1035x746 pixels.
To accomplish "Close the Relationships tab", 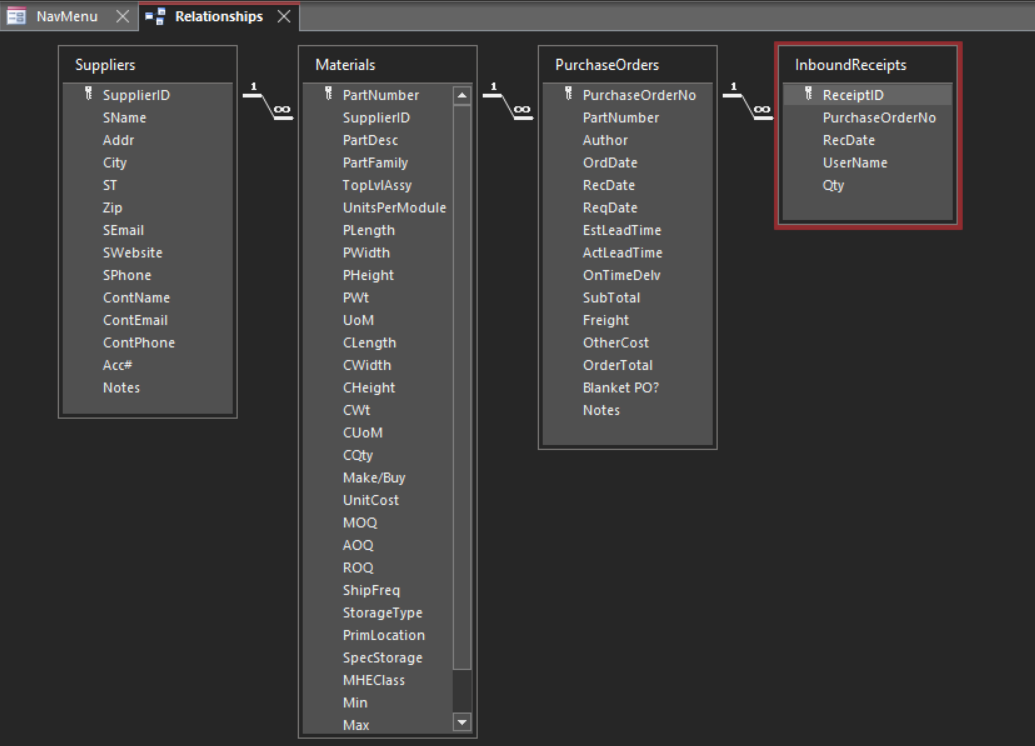I will point(284,16).
